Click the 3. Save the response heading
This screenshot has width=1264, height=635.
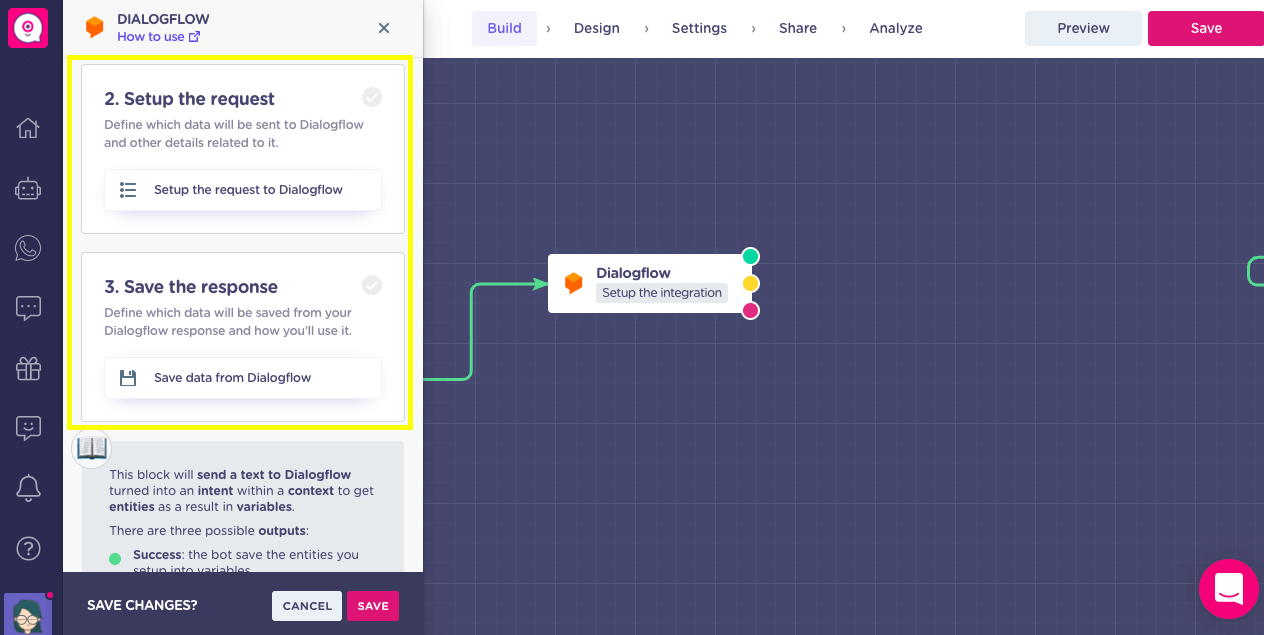[x=191, y=287]
